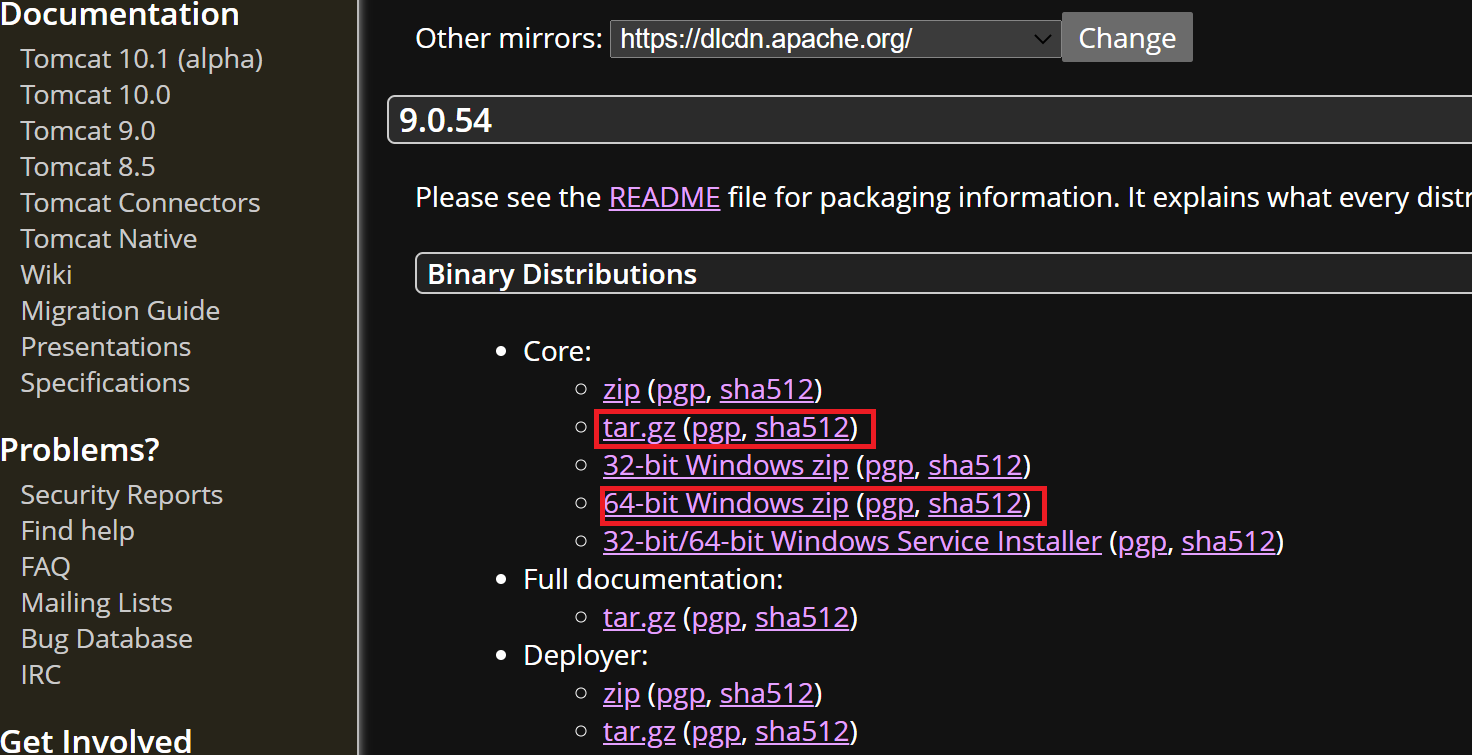Go to Tomcat Connectors page

(x=140, y=203)
